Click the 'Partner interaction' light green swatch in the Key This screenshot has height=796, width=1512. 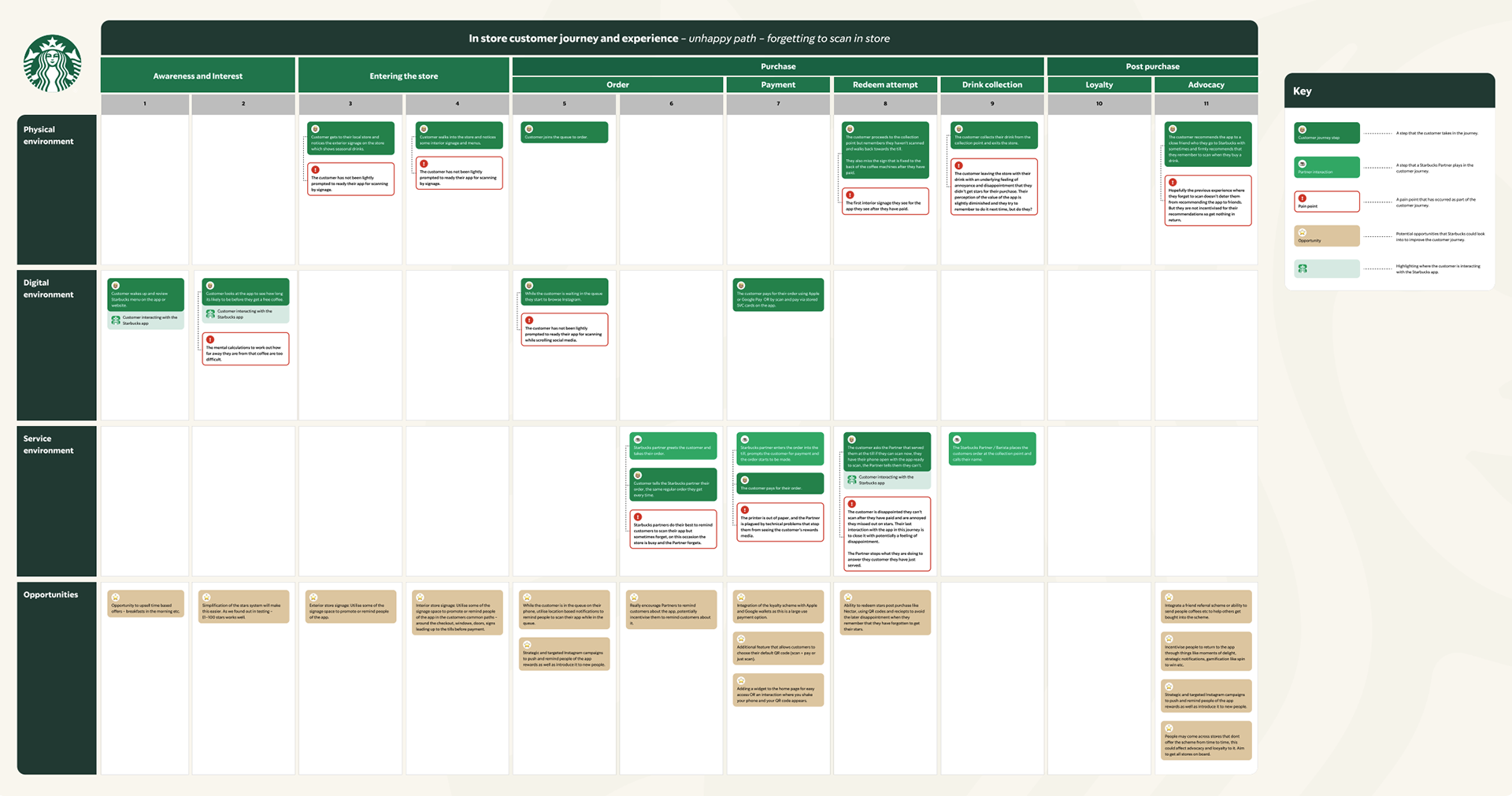click(1327, 167)
